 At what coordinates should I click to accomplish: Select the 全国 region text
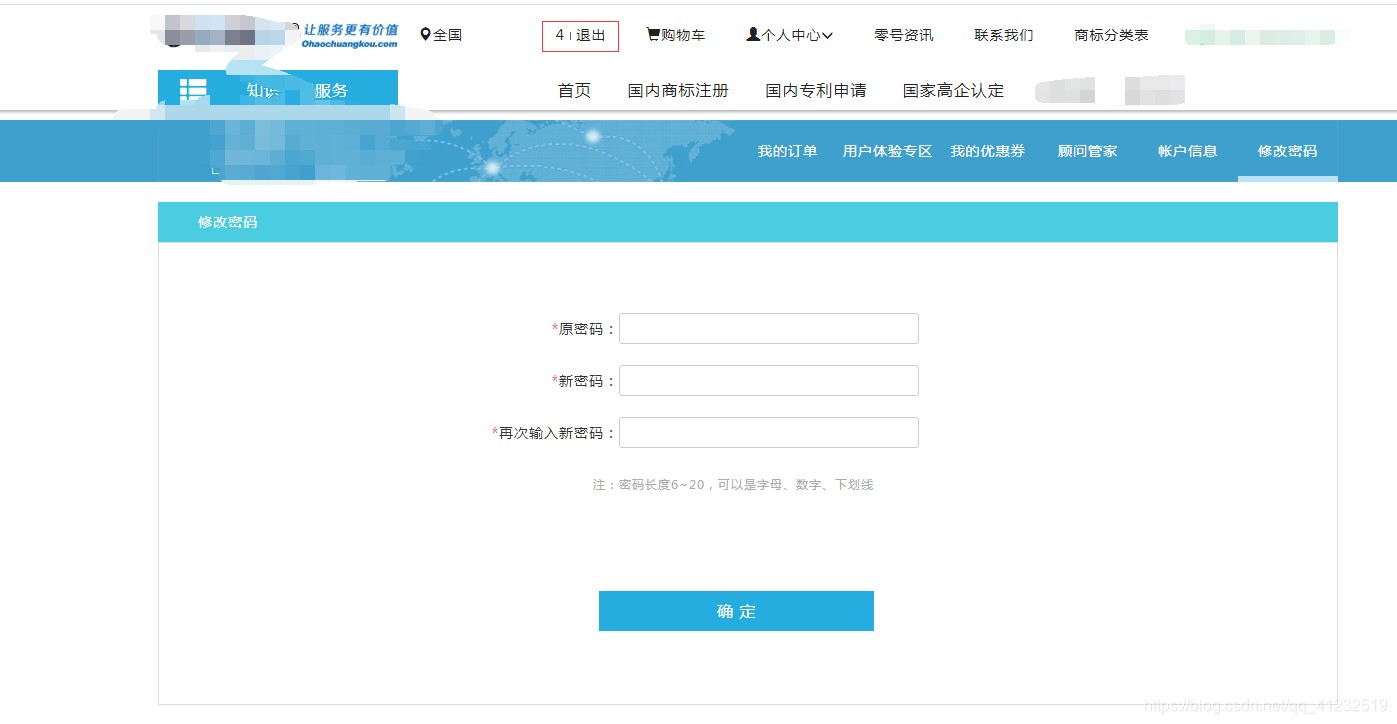447,35
